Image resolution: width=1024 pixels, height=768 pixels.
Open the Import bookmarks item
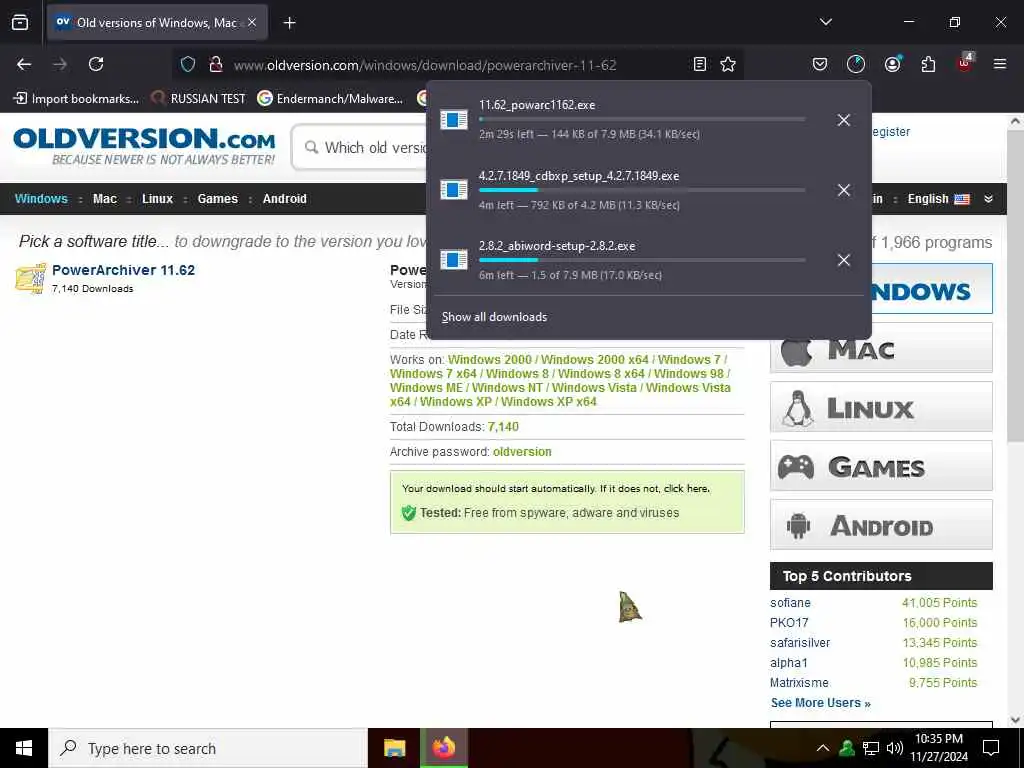(76, 99)
